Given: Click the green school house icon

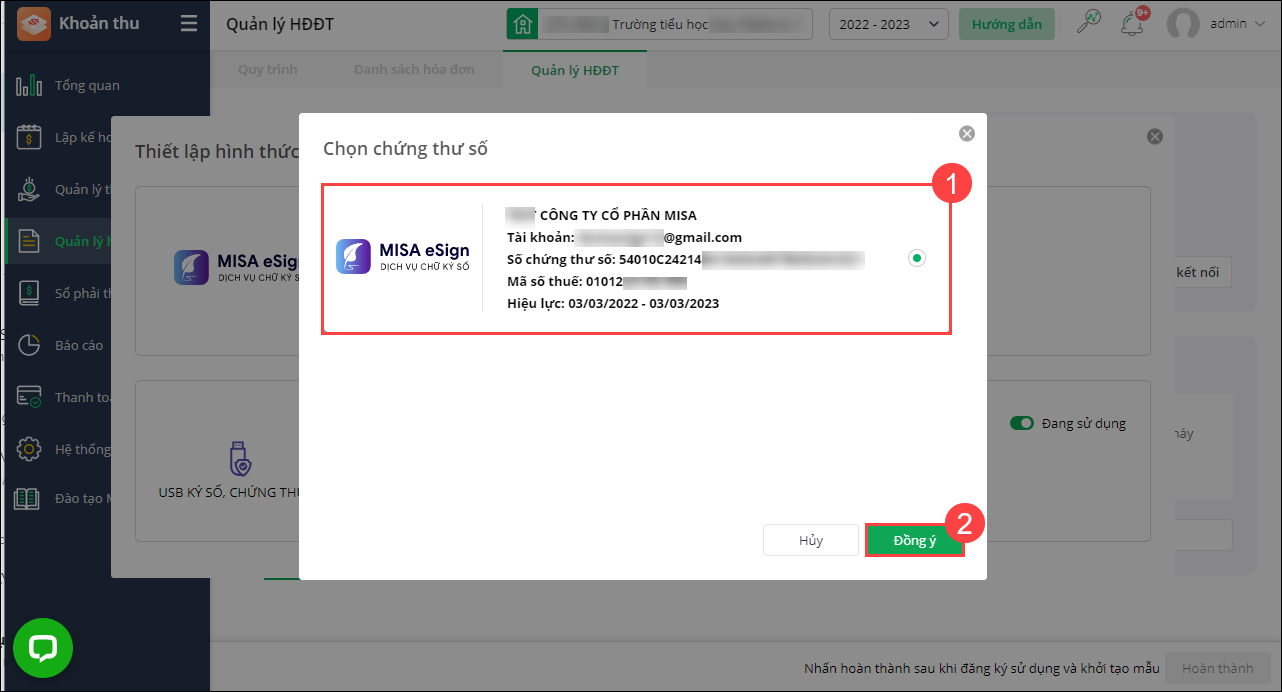Looking at the screenshot, I should click(x=521, y=24).
